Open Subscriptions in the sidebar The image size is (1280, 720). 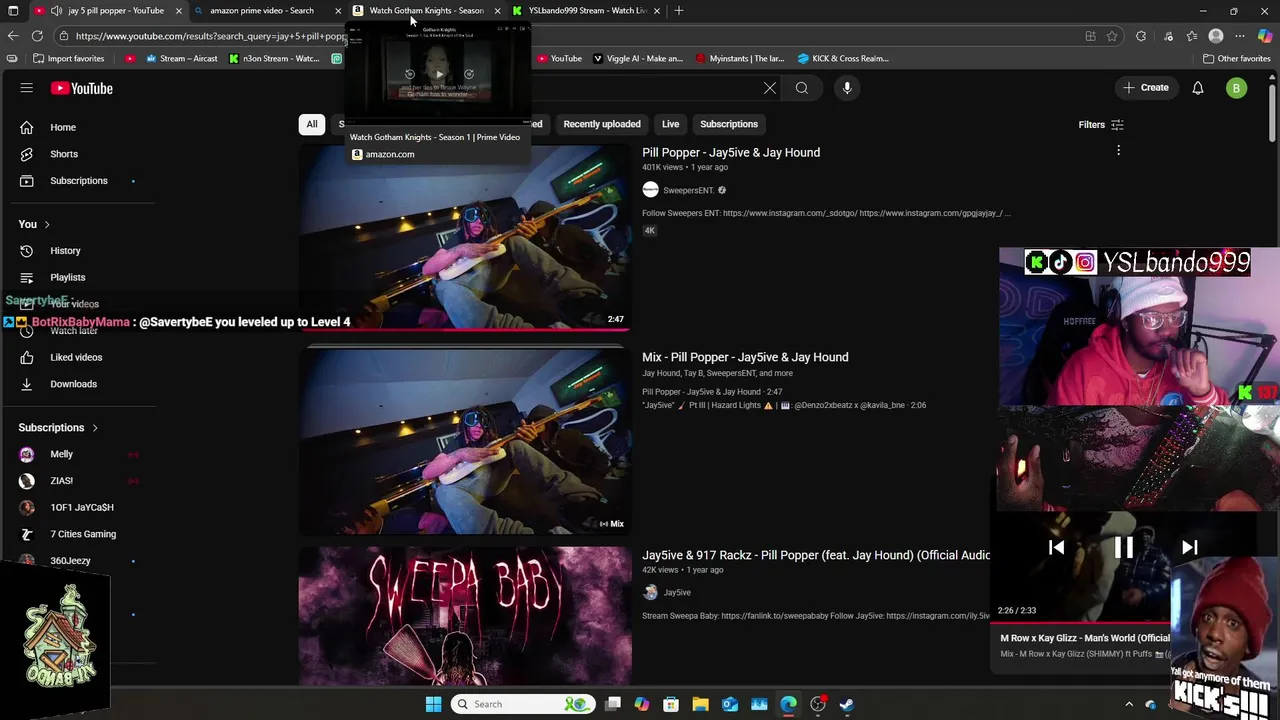pos(78,181)
